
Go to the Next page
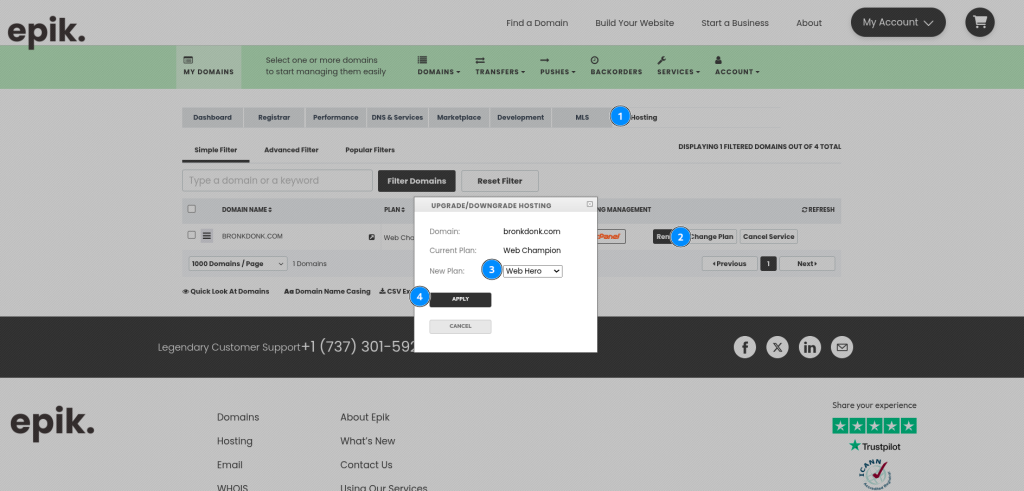click(807, 264)
